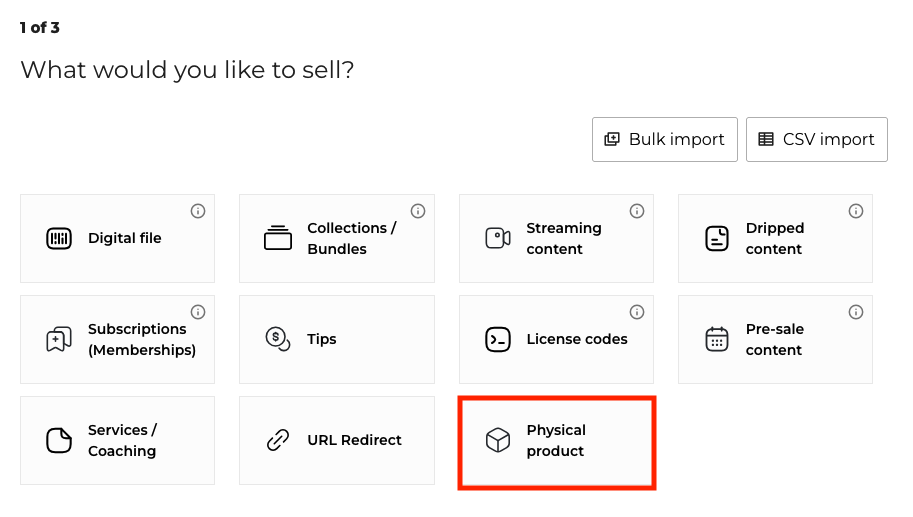Click the Services / Coaching sticky-note icon

coord(59,440)
